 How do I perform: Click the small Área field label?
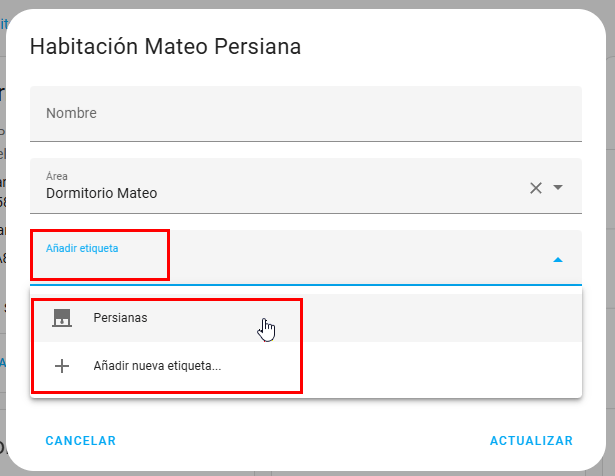tap(57, 176)
